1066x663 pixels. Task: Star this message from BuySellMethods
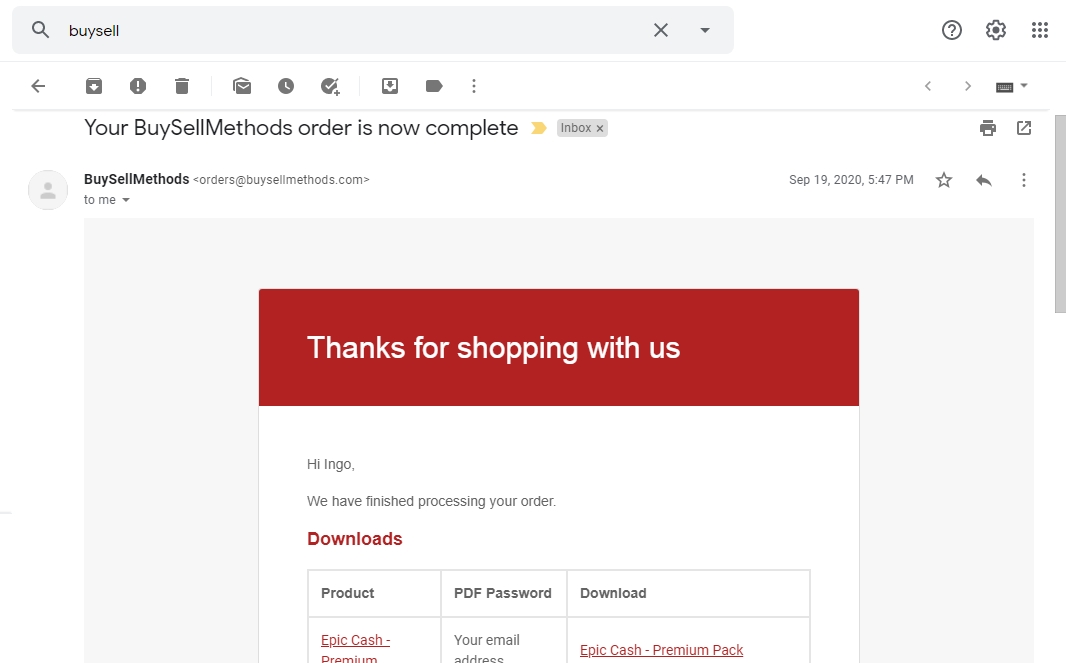[943, 180]
